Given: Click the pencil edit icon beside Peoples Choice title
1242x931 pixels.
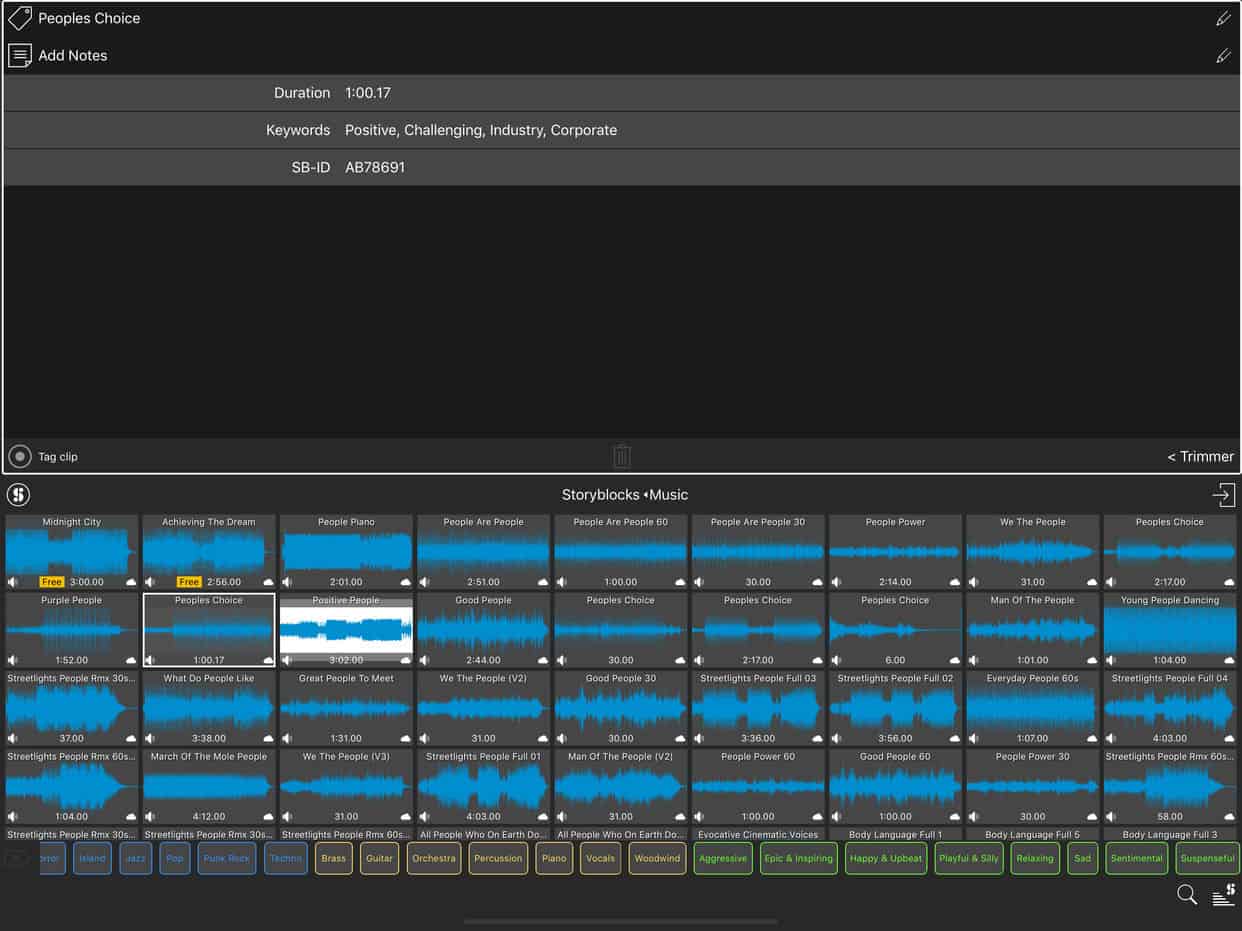Looking at the screenshot, I should tap(1223, 18).
